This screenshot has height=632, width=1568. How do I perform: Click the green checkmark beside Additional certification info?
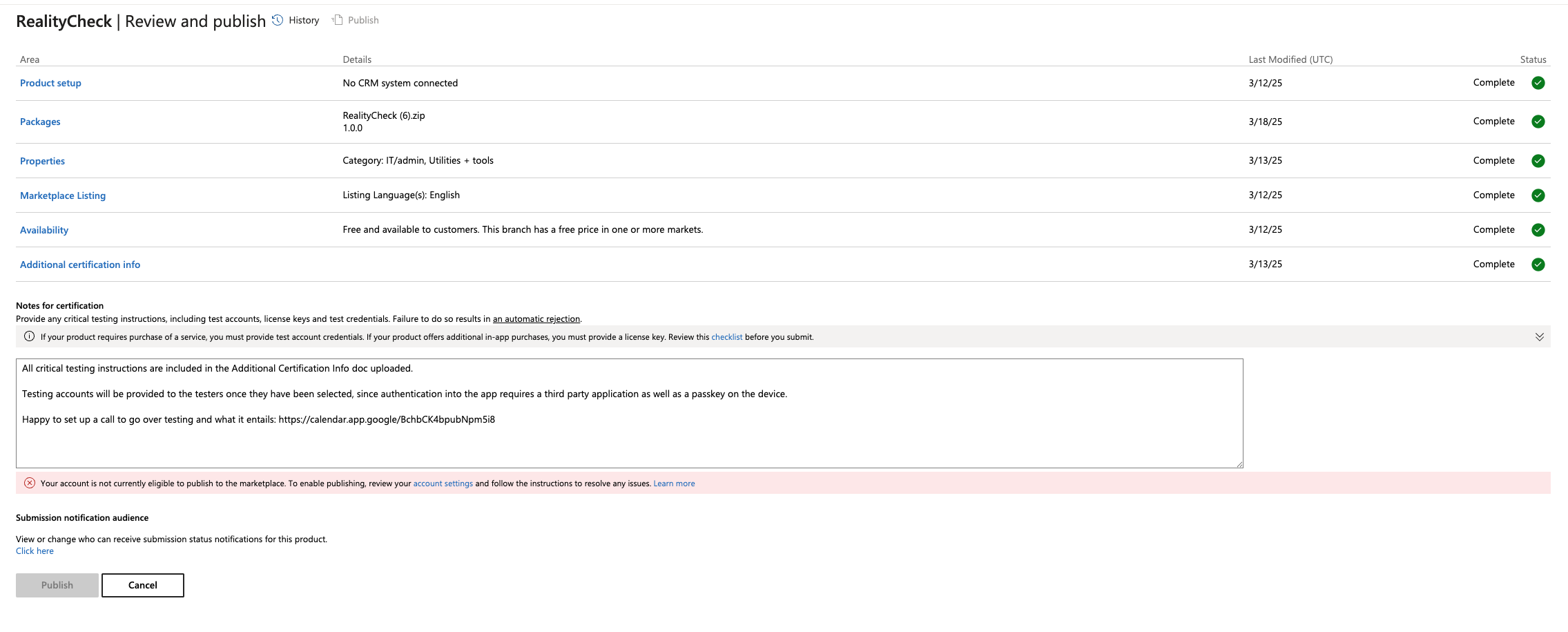click(x=1538, y=264)
